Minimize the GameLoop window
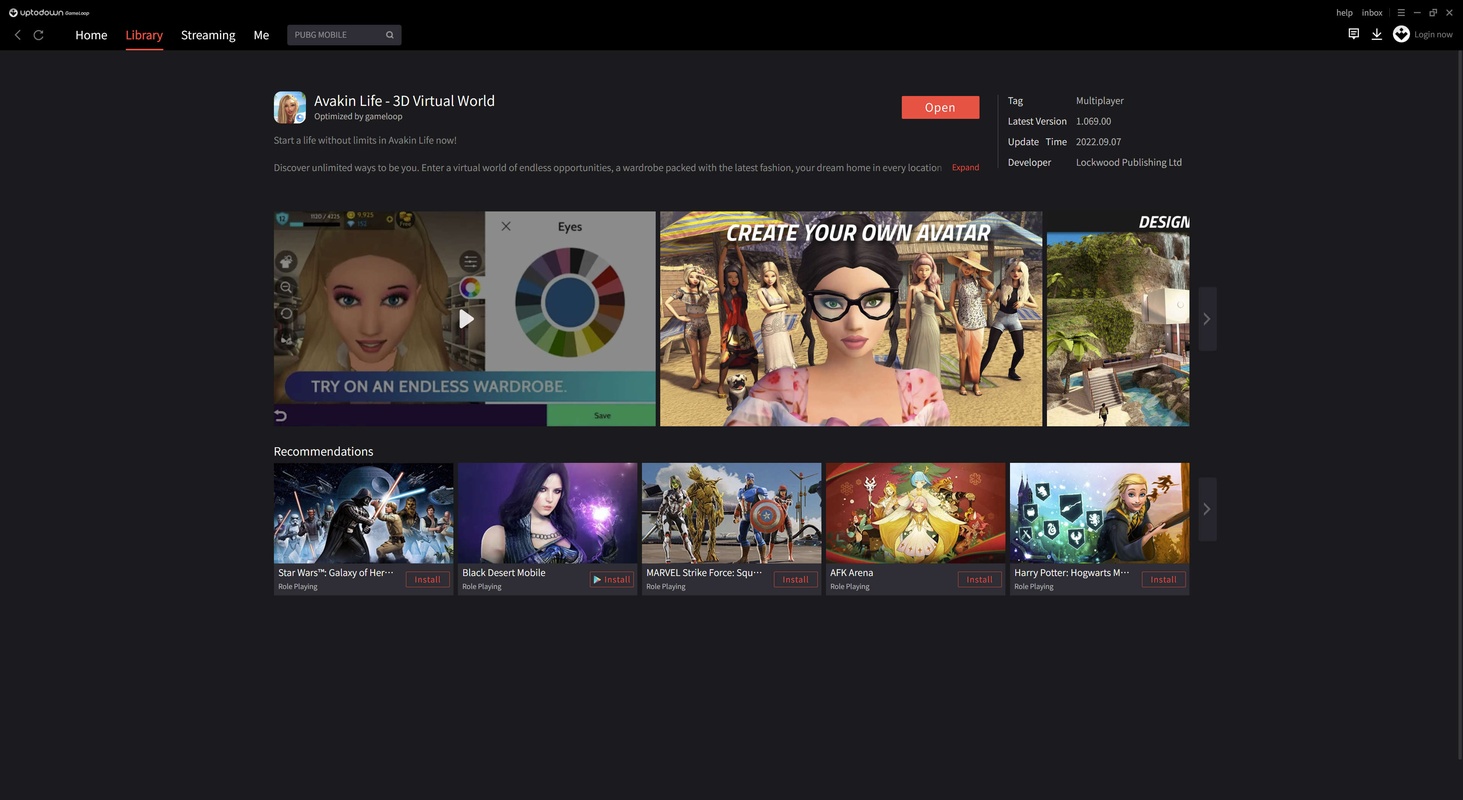The height and width of the screenshot is (800, 1463). click(x=1417, y=13)
